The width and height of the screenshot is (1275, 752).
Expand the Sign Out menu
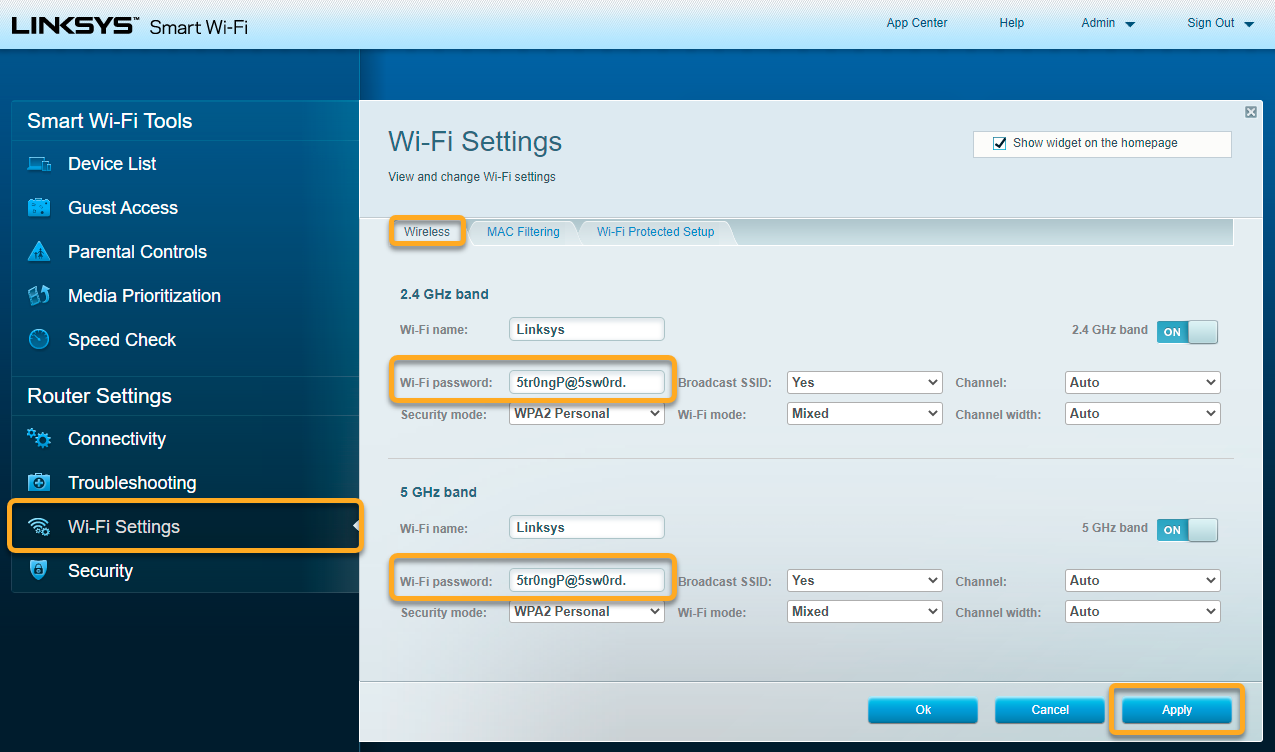pyautogui.click(x=1220, y=23)
